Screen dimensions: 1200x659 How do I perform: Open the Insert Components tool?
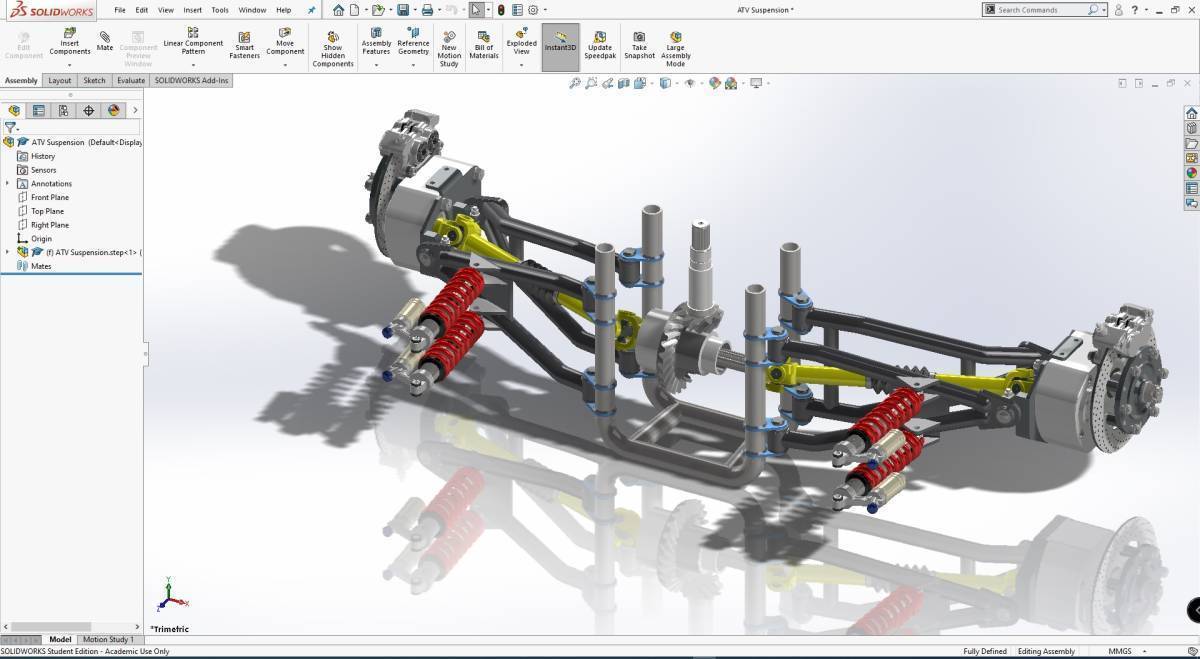69,44
